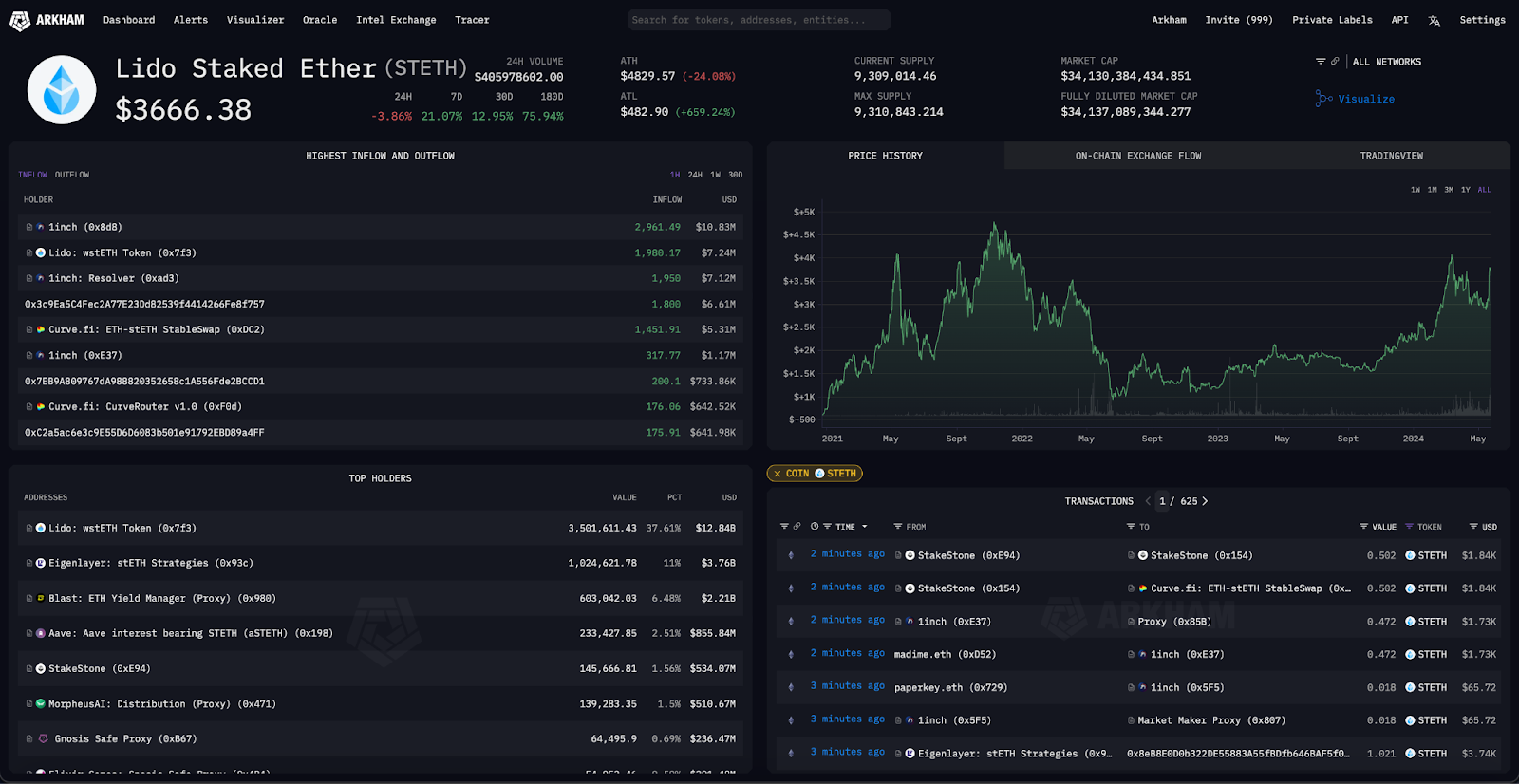
Task: Open Settings
Action: pyautogui.click(x=1482, y=20)
